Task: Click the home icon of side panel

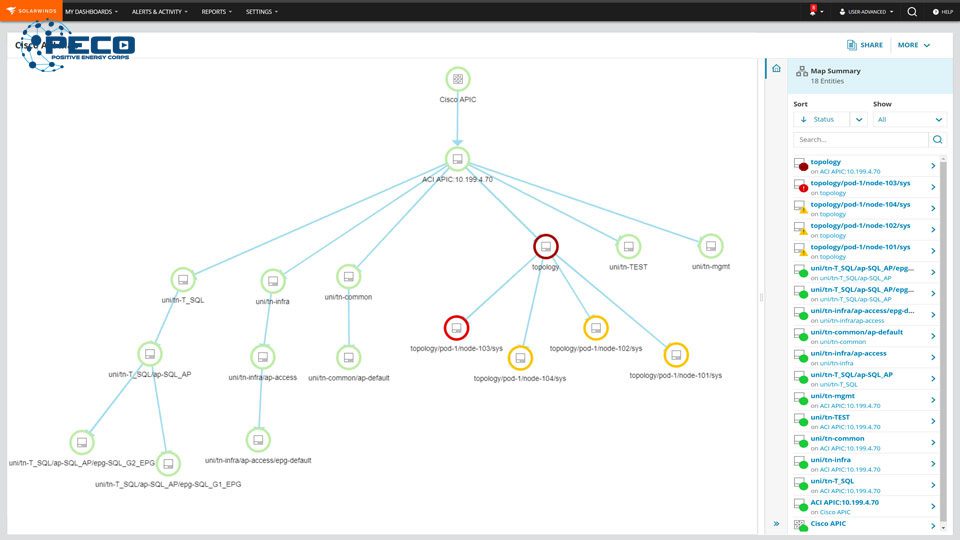Action: coord(776,68)
